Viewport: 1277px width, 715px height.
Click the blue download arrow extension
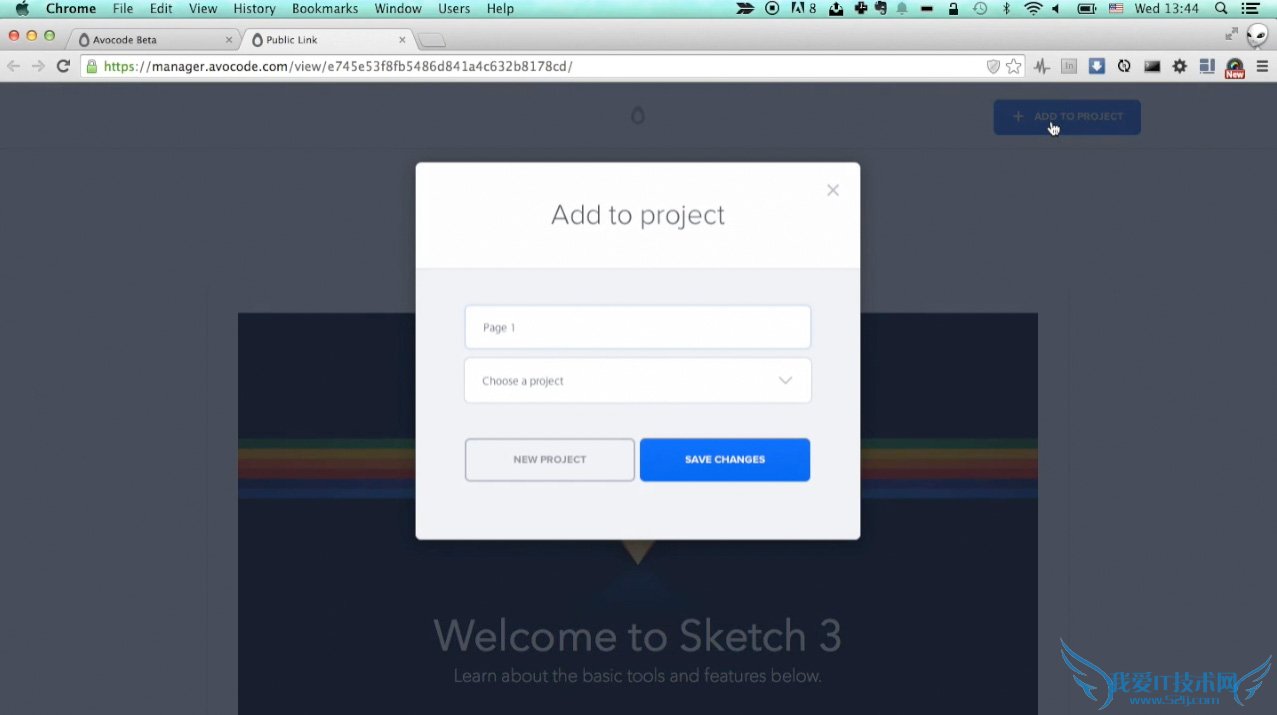(1097, 66)
